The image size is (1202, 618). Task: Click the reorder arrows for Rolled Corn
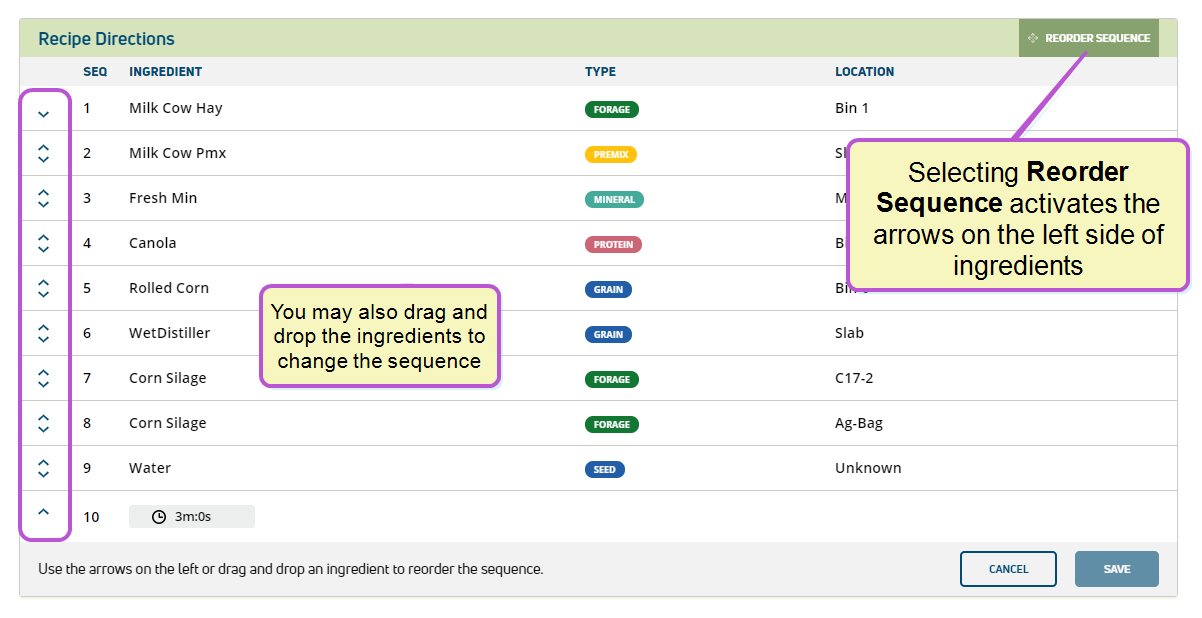click(43, 288)
